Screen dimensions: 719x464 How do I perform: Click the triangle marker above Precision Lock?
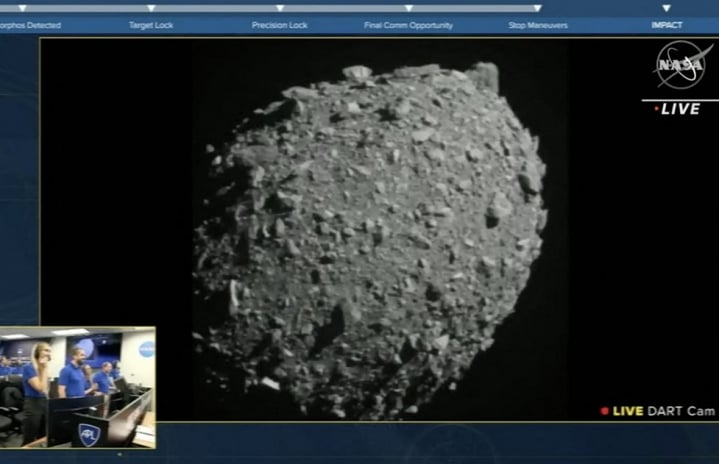(x=280, y=8)
